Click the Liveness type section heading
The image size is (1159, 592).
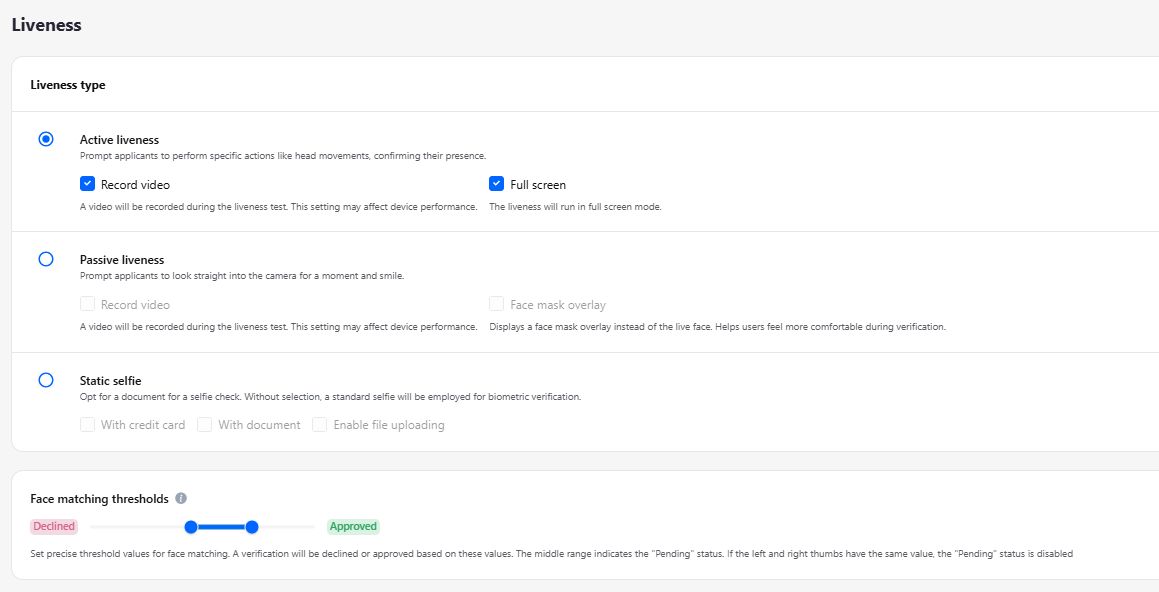click(x=68, y=85)
